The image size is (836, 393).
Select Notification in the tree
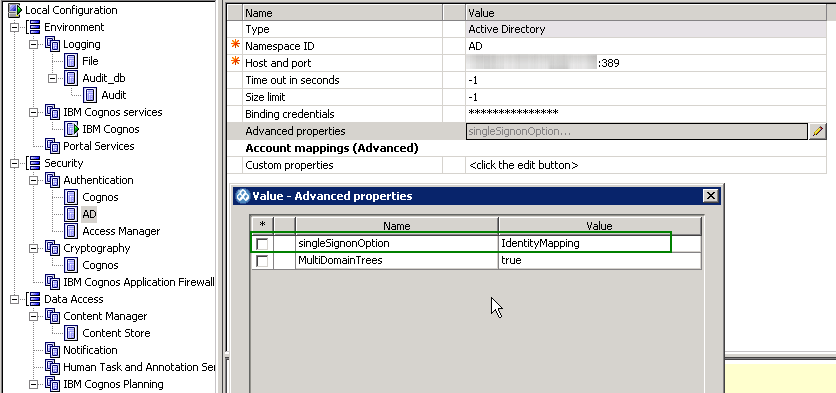pyautogui.click(x=90, y=350)
